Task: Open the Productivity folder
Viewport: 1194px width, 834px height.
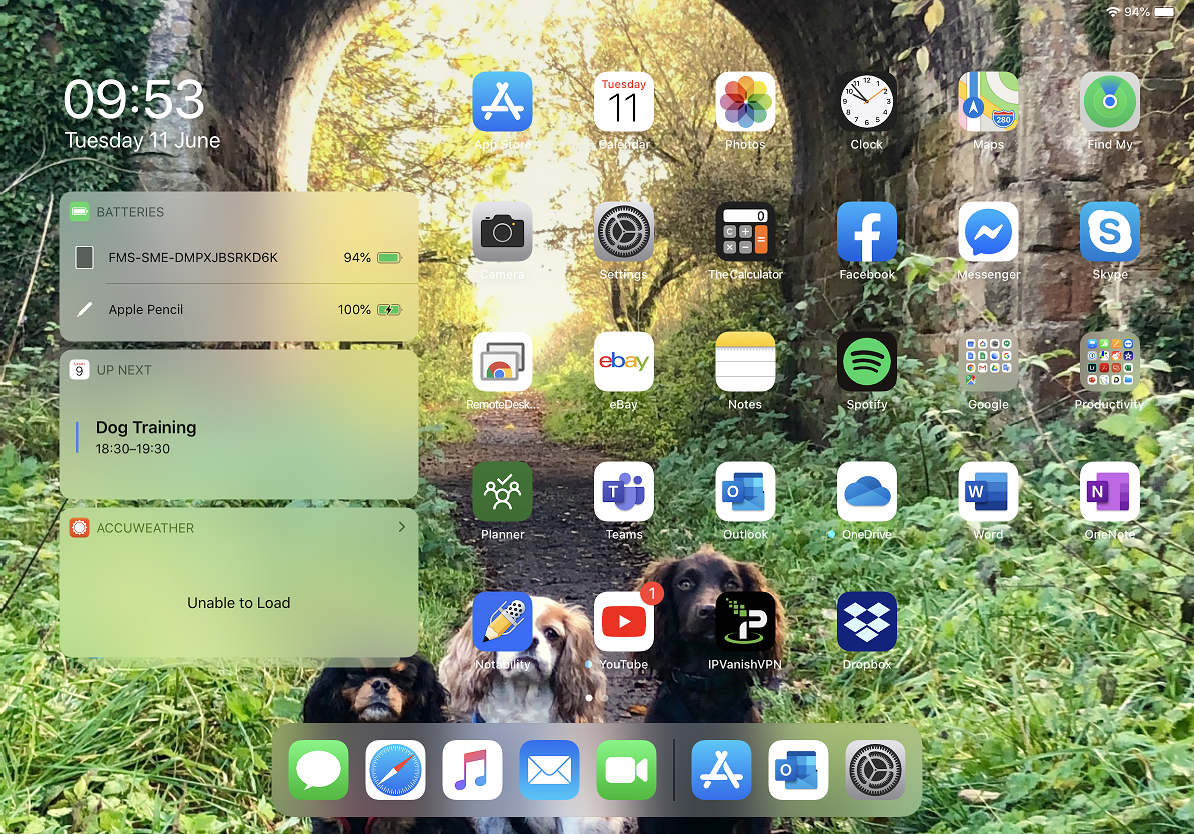Action: coord(1109,362)
